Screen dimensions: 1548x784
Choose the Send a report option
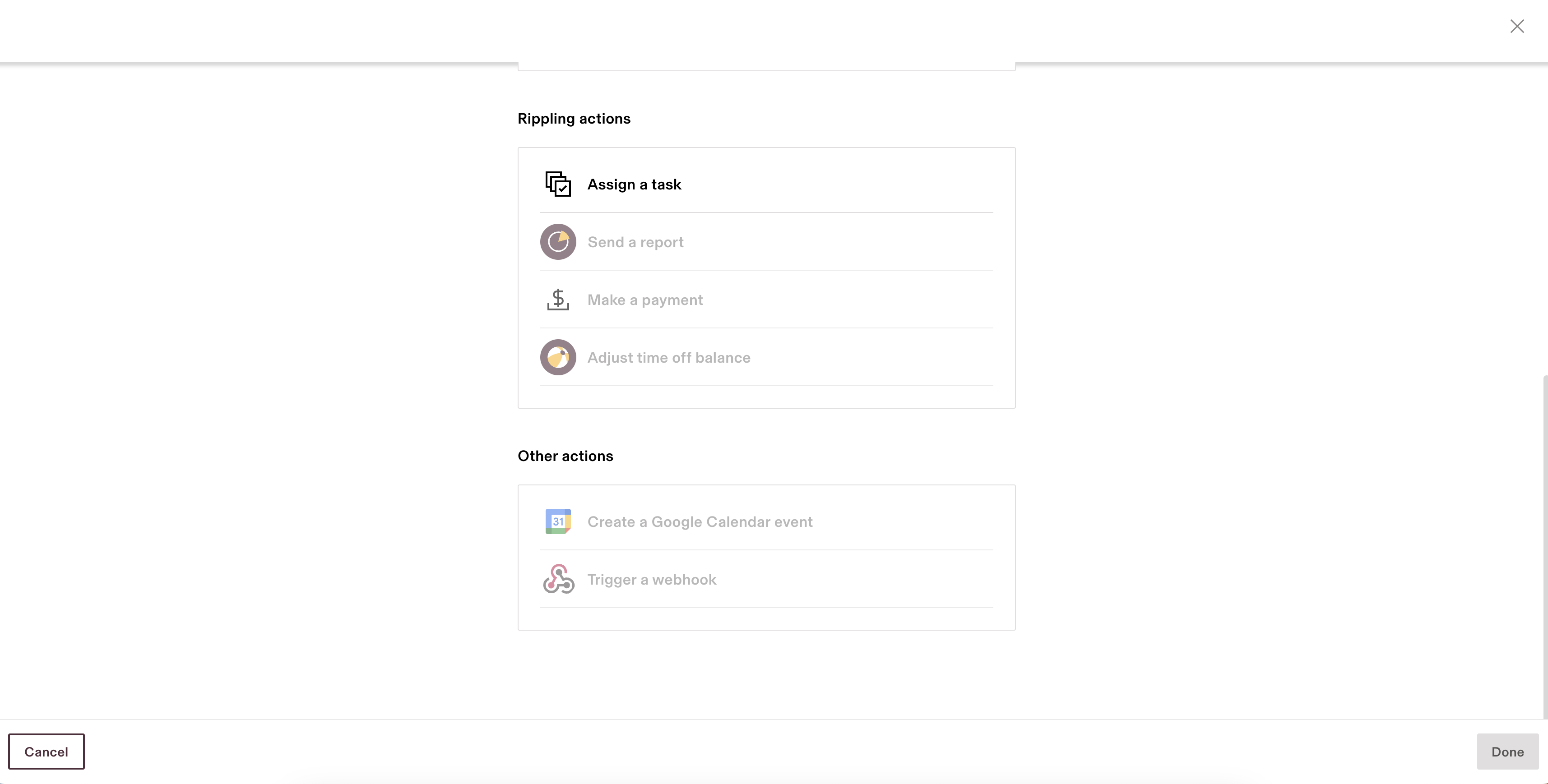(x=766, y=242)
